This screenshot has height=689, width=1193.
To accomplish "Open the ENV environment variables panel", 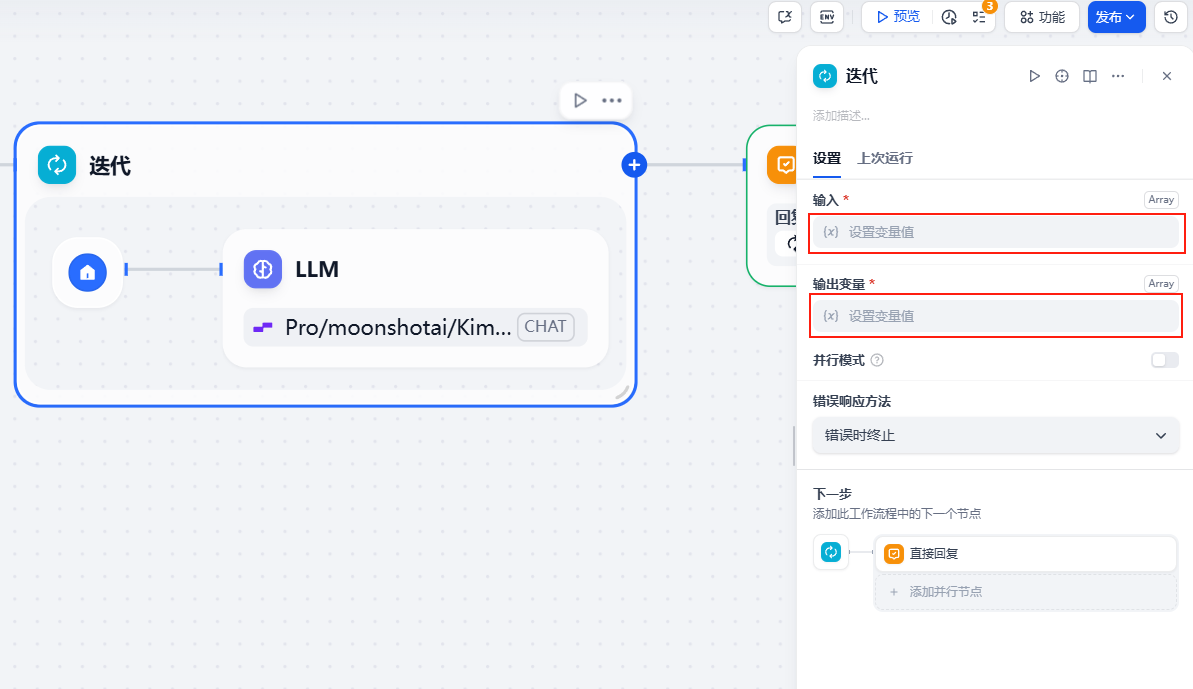I will [x=826, y=17].
